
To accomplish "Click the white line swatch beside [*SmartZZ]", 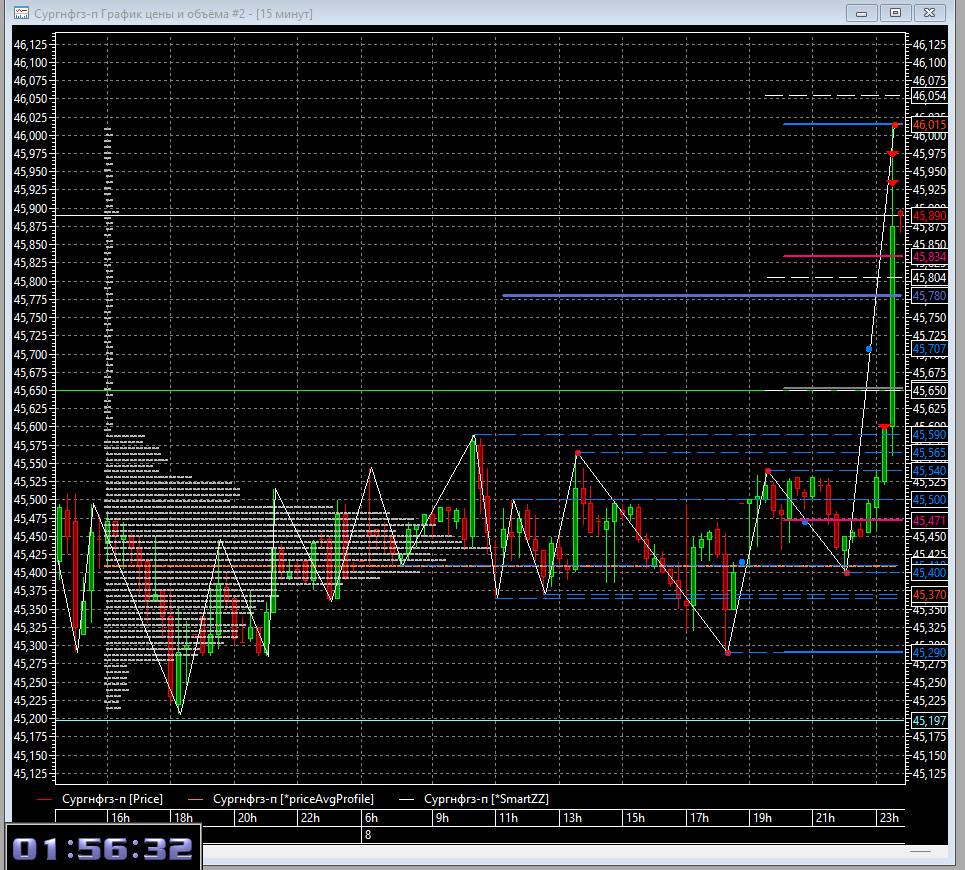I will [x=406, y=799].
